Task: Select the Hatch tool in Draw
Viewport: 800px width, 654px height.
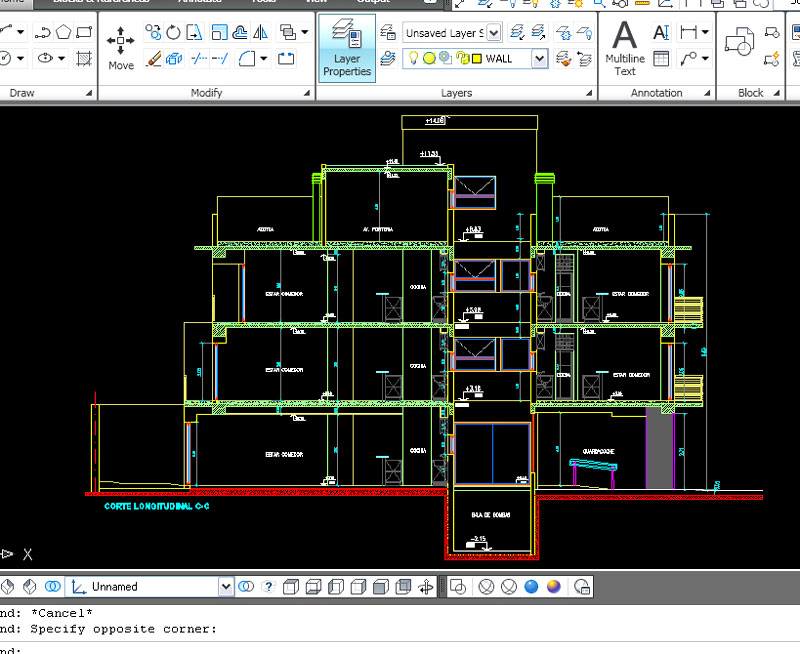Action: [x=87, y=59]
